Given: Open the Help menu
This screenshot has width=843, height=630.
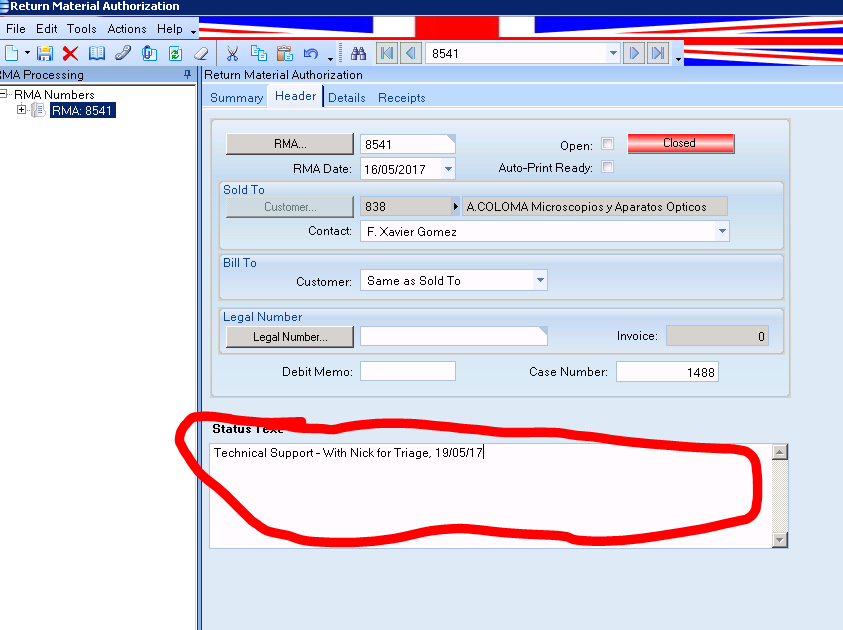Looking at the screenshot, I should (169, 28).
